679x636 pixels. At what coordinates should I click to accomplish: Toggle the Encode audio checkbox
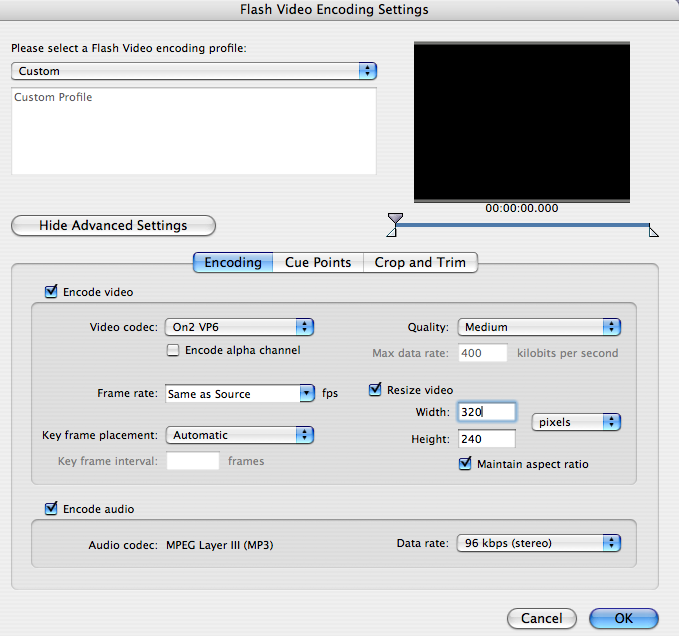51,508
